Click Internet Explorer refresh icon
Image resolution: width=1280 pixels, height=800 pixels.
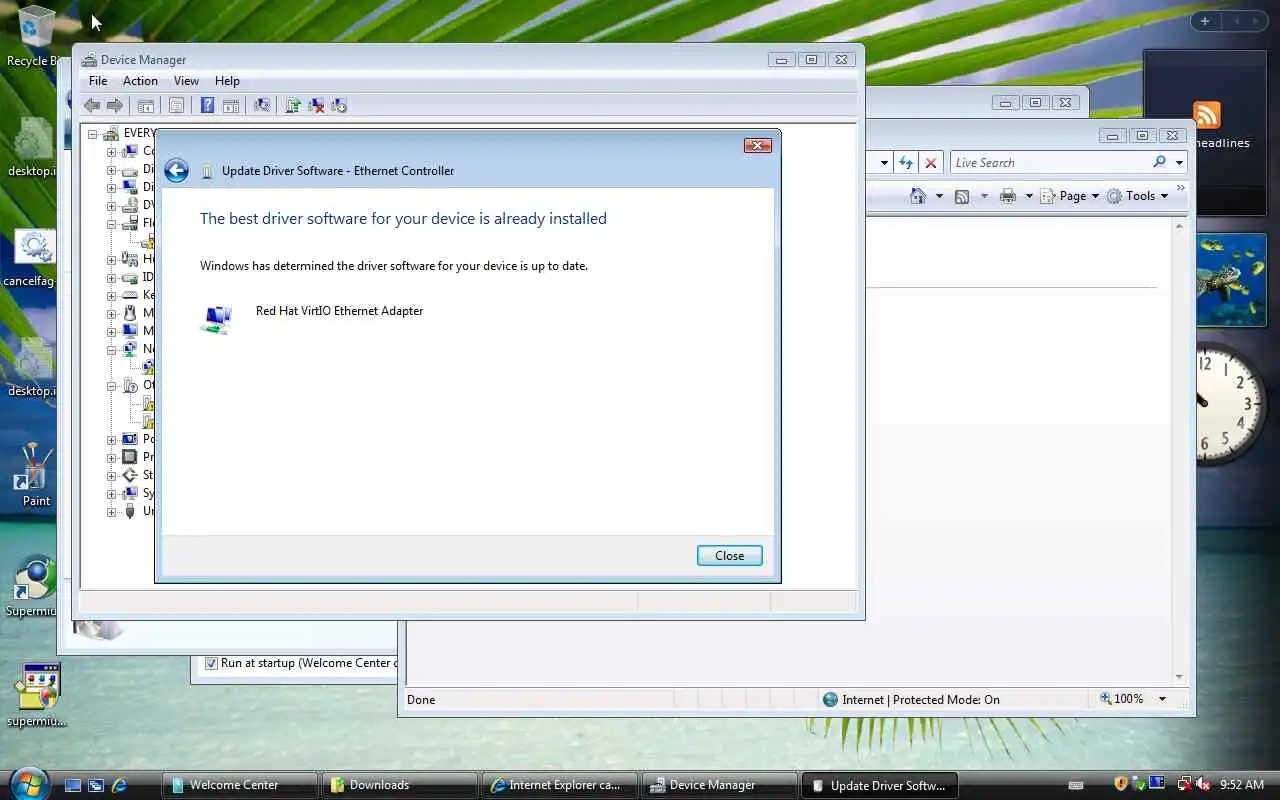click(905, 162)
